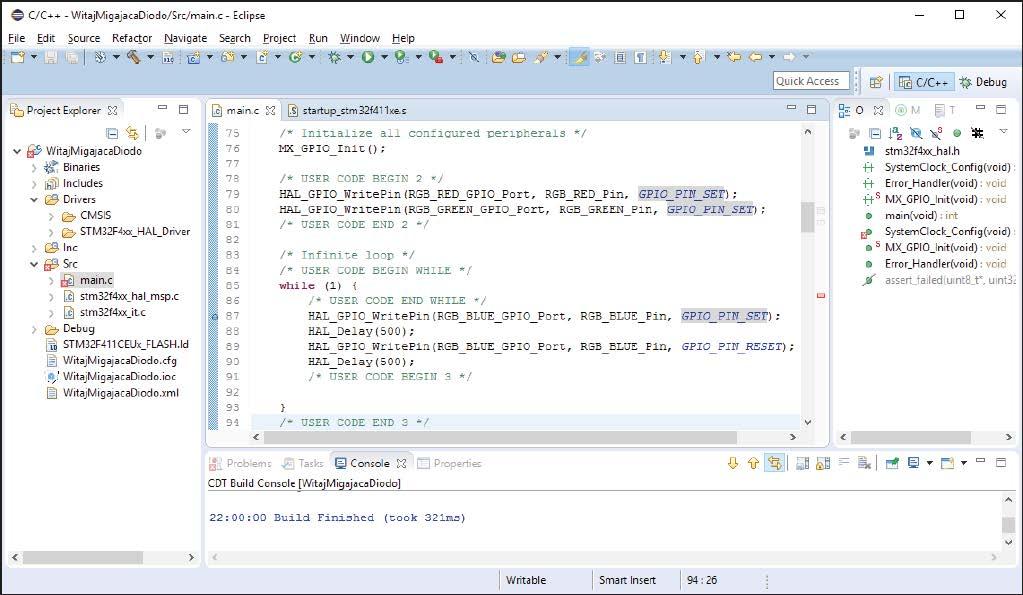Screen dimensions: 1023x595
Task: Click the External Tools run icon
Action: (x=436, y=57)
